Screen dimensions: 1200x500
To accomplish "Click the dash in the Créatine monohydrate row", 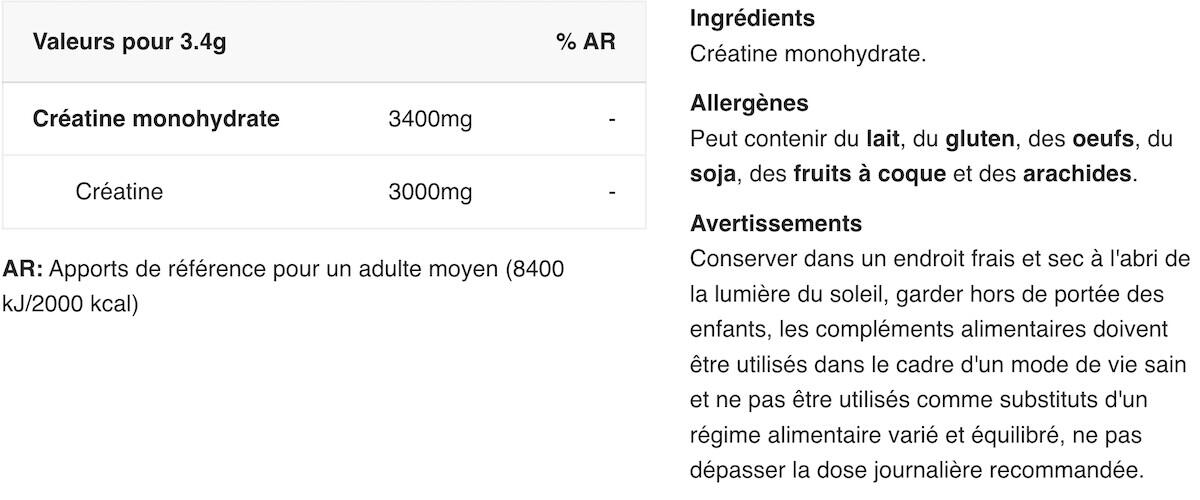I will point(611,120).
